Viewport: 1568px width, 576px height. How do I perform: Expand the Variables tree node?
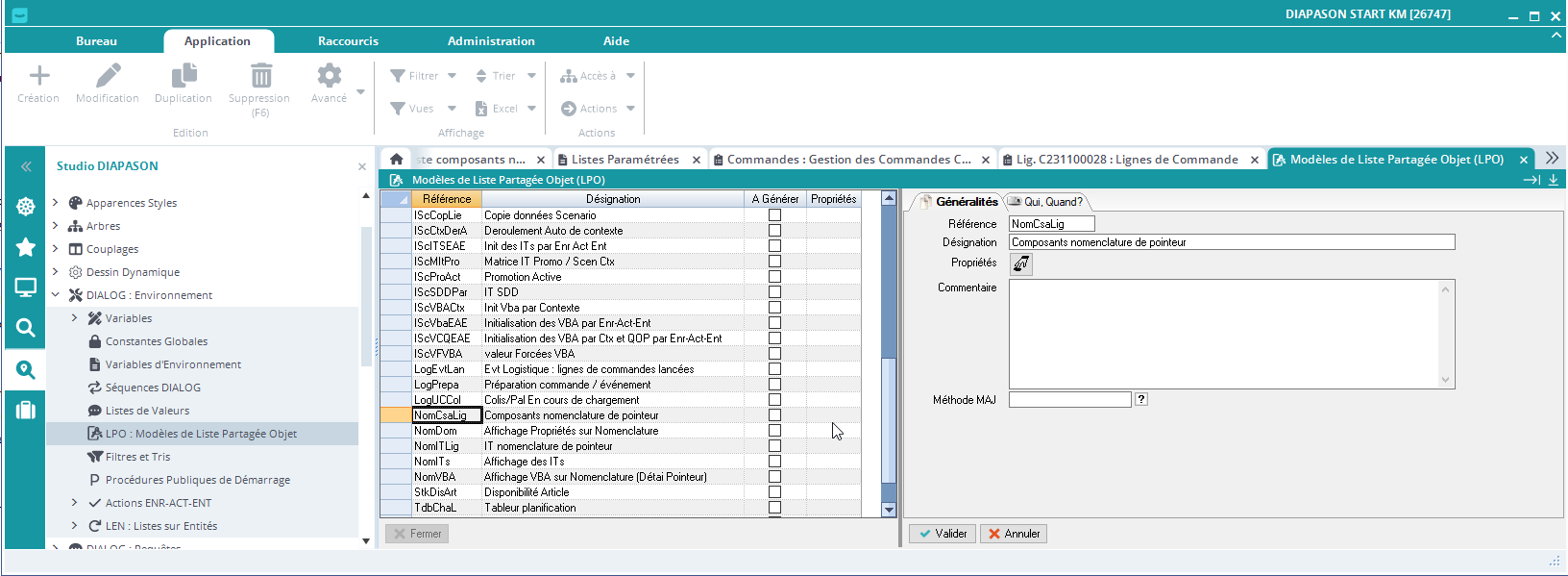74,318
